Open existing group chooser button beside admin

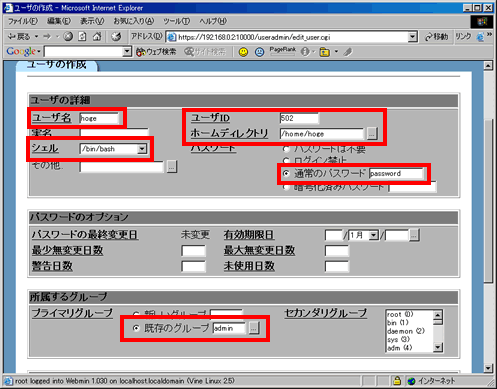(x=254, y=328)
